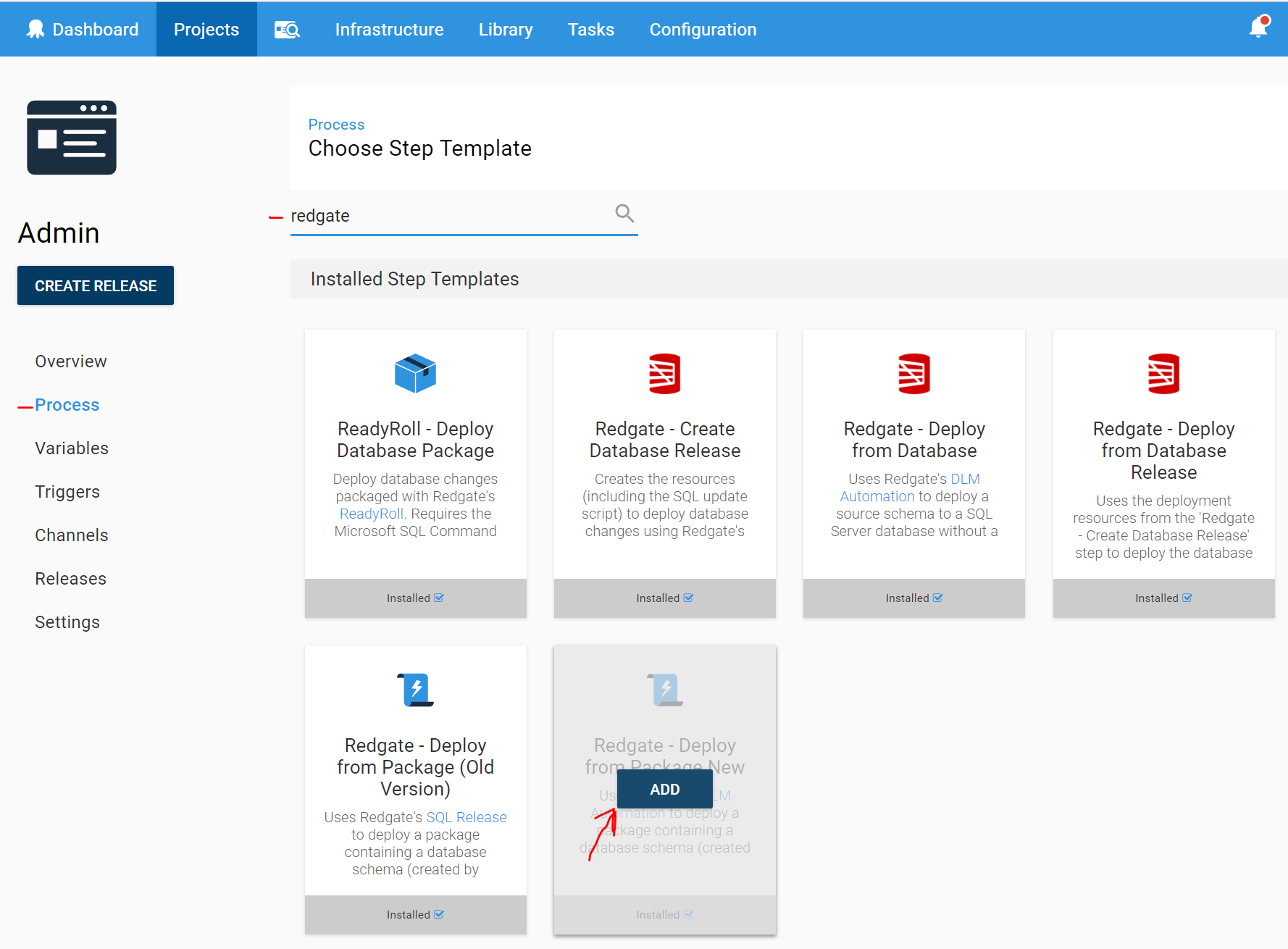Image resolution: width=1288 pixels, height=949 pixels.
Task: Go to the Library tab
Action: tap(506, 30)
